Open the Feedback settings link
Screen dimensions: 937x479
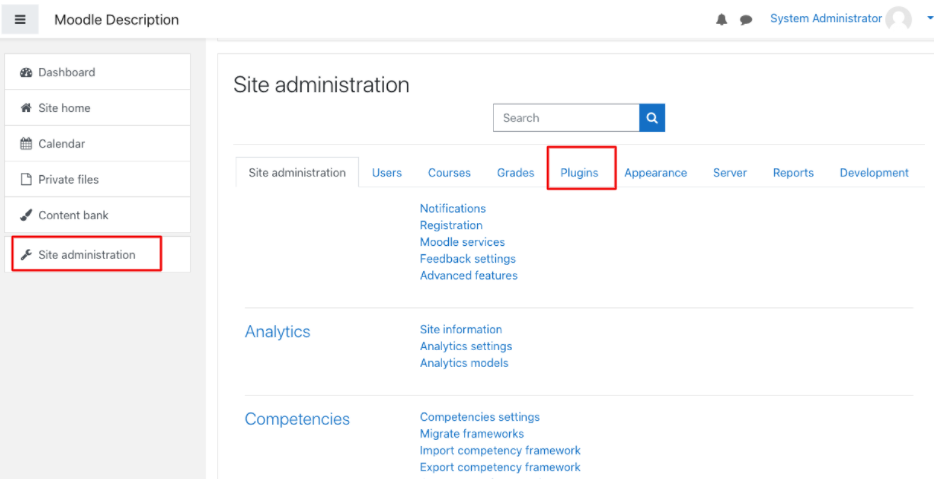tap(467, 259)
